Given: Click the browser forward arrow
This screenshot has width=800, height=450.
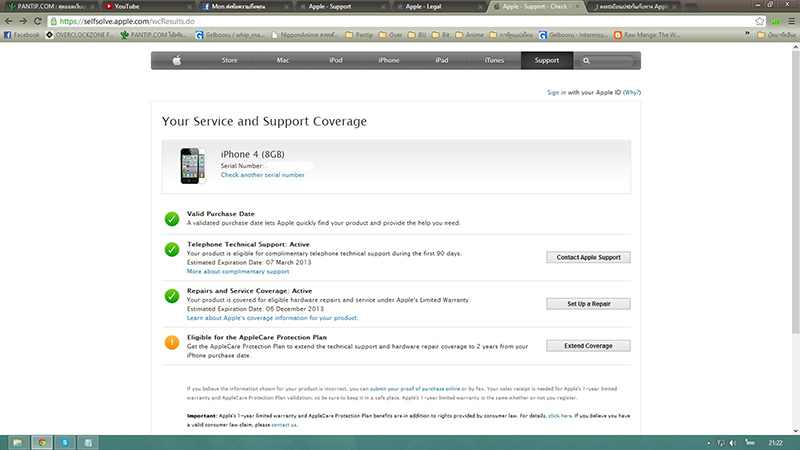Looking at the screenshot, I should [23, 21].
